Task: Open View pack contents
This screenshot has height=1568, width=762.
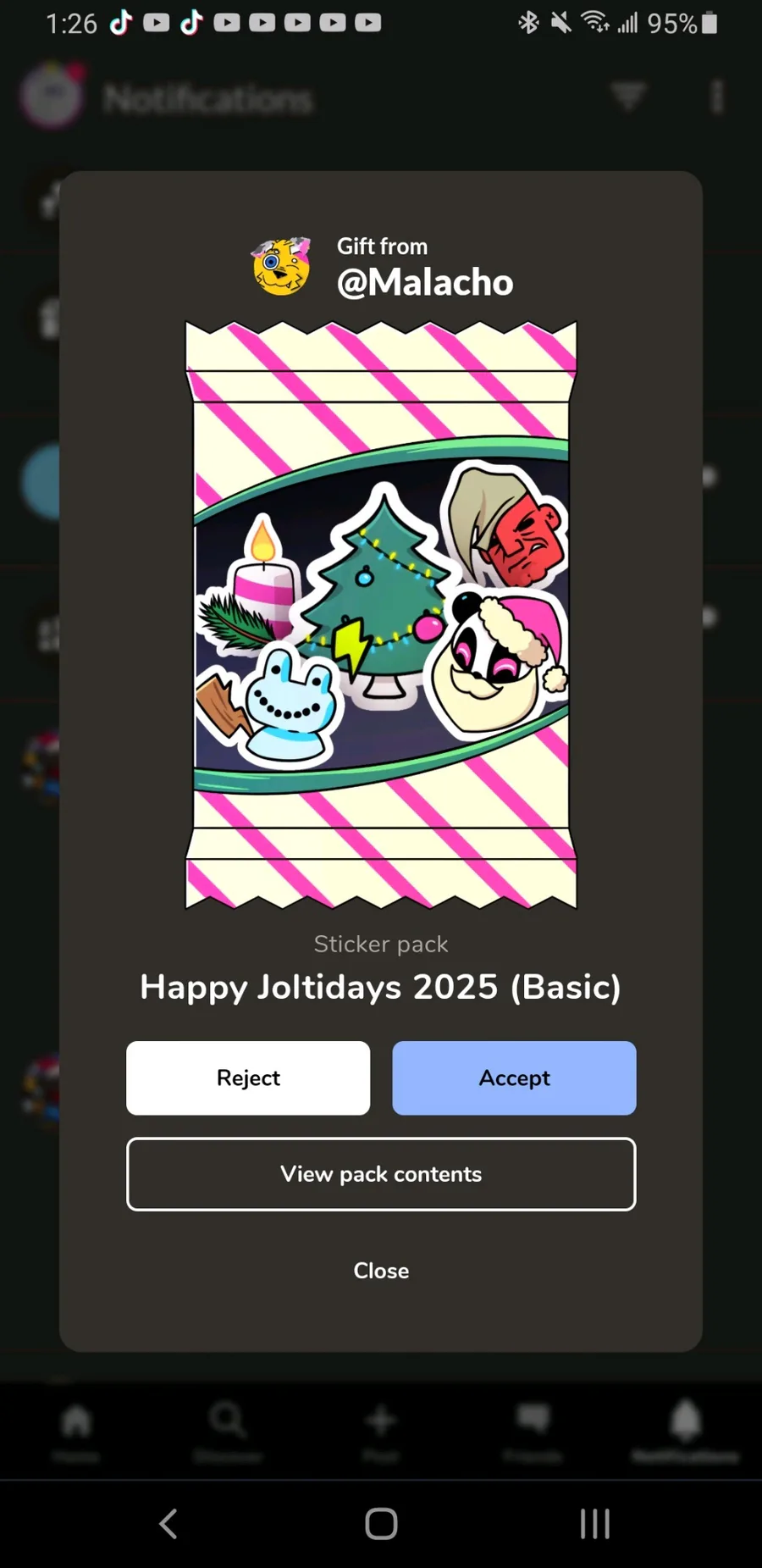Action: click(381, 1174)
